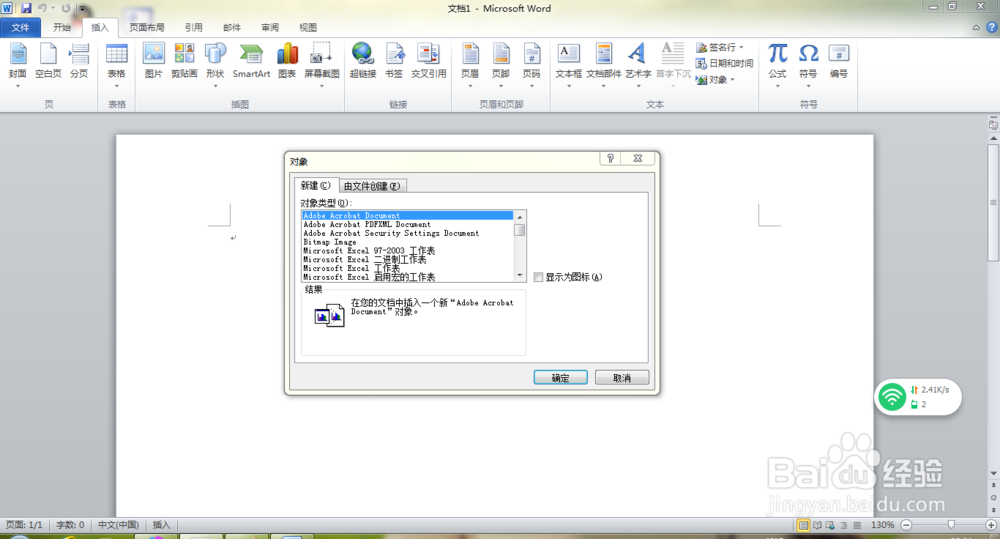1000x539 pixels.
Task: Expand the object (对象) dropdown in ribbon
Action: 733,80
